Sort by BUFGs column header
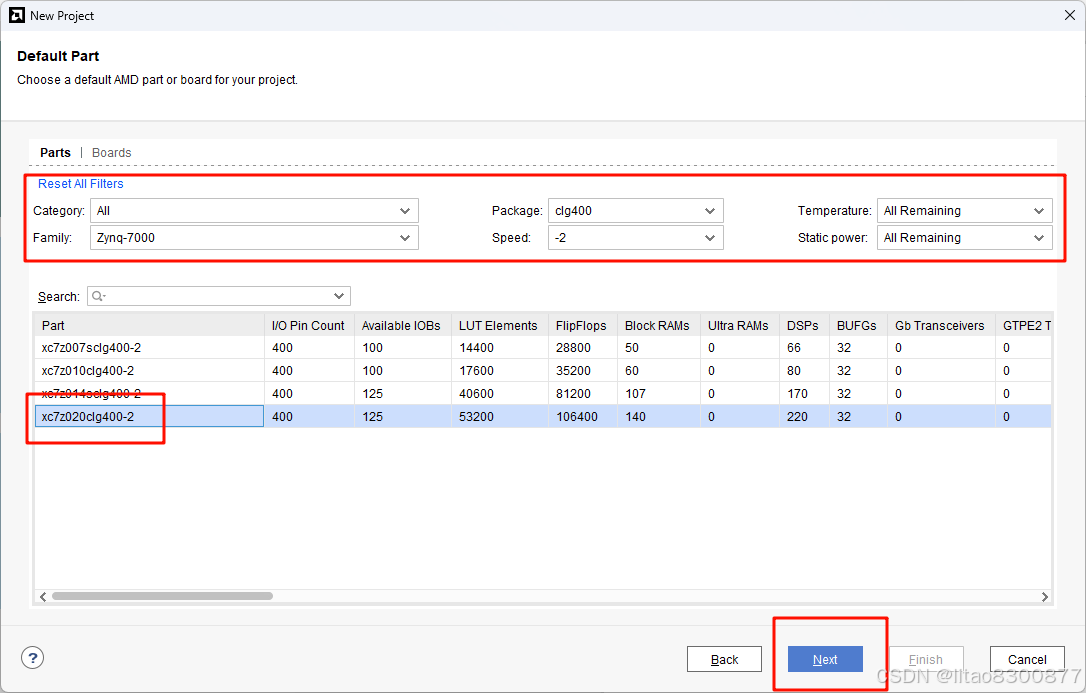Screen dimensions: 1086x693 (x=858, y=325)
